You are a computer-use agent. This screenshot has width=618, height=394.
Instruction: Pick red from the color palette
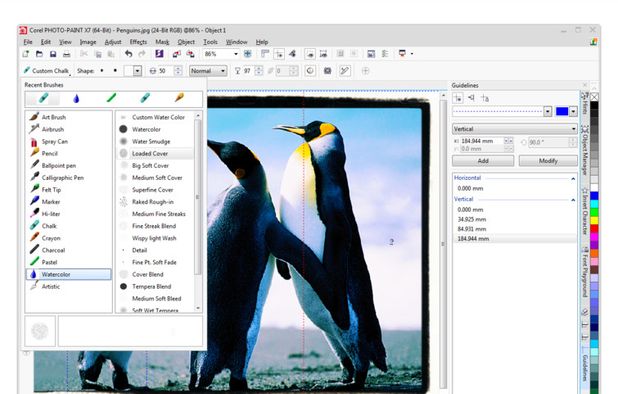click(594, 228)
